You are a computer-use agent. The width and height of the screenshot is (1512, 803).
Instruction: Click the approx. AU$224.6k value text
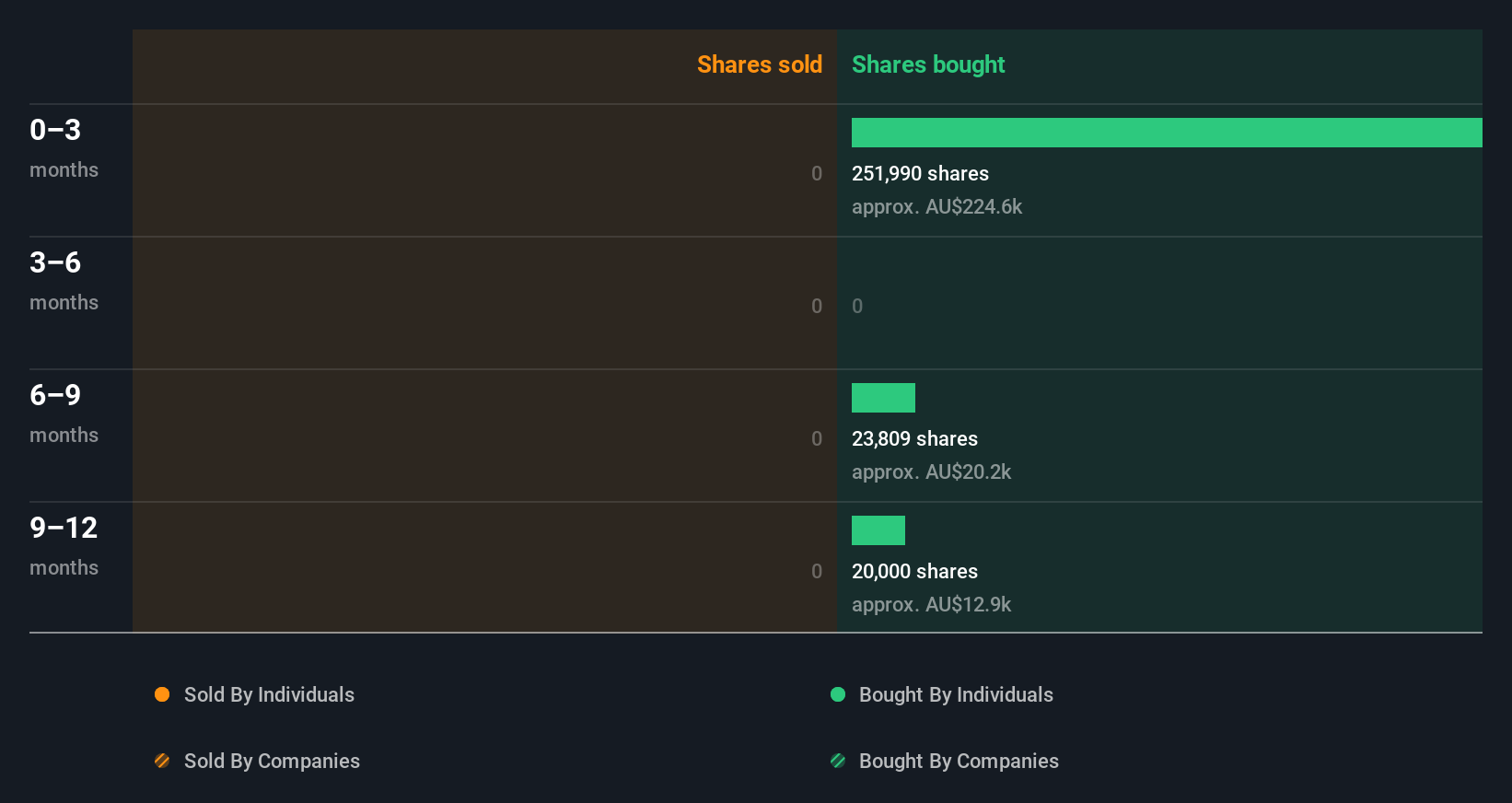coord(936,206)
